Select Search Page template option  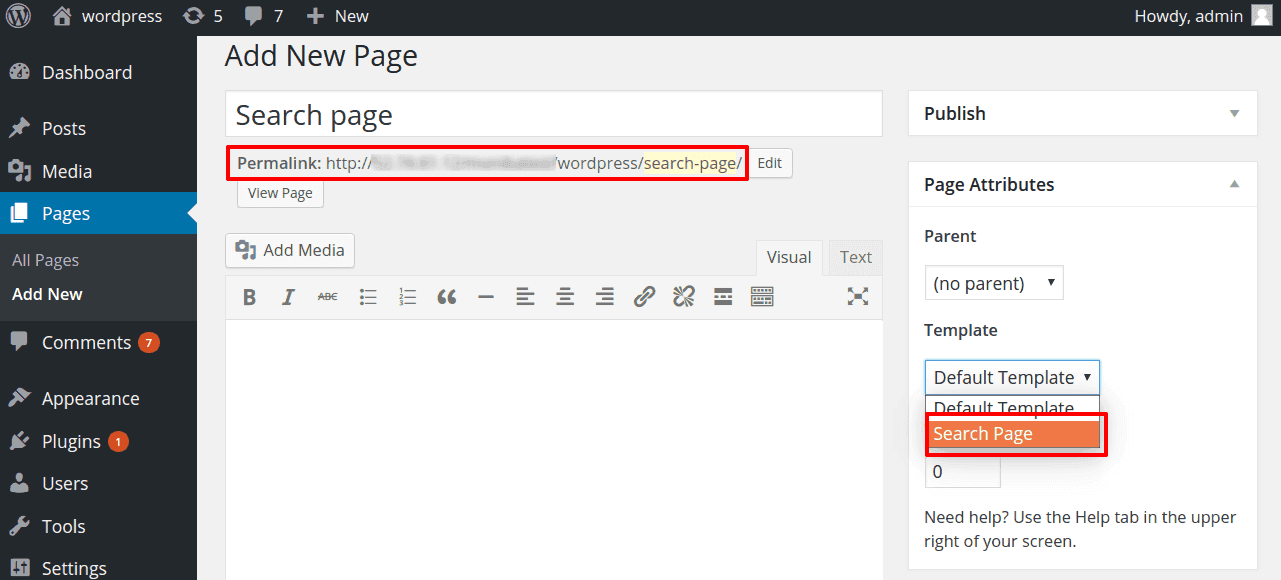coord(1014,434)
